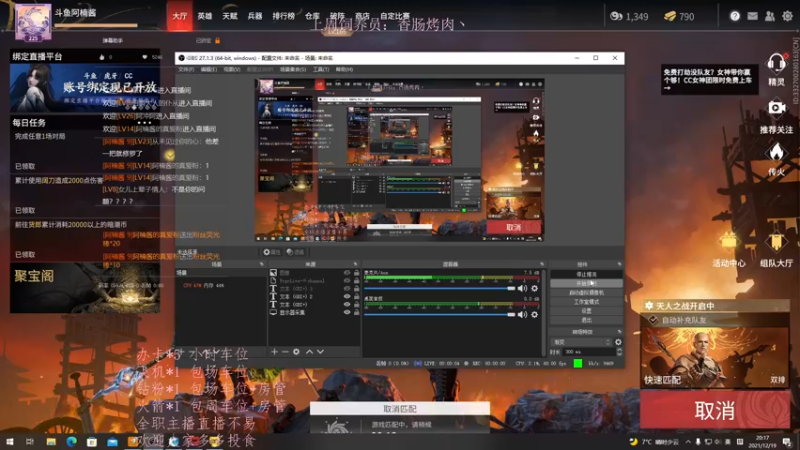800x450 pixels.
Task: Click 取消匹配 cancel matchmaking bar
Action: coord(400,409)
